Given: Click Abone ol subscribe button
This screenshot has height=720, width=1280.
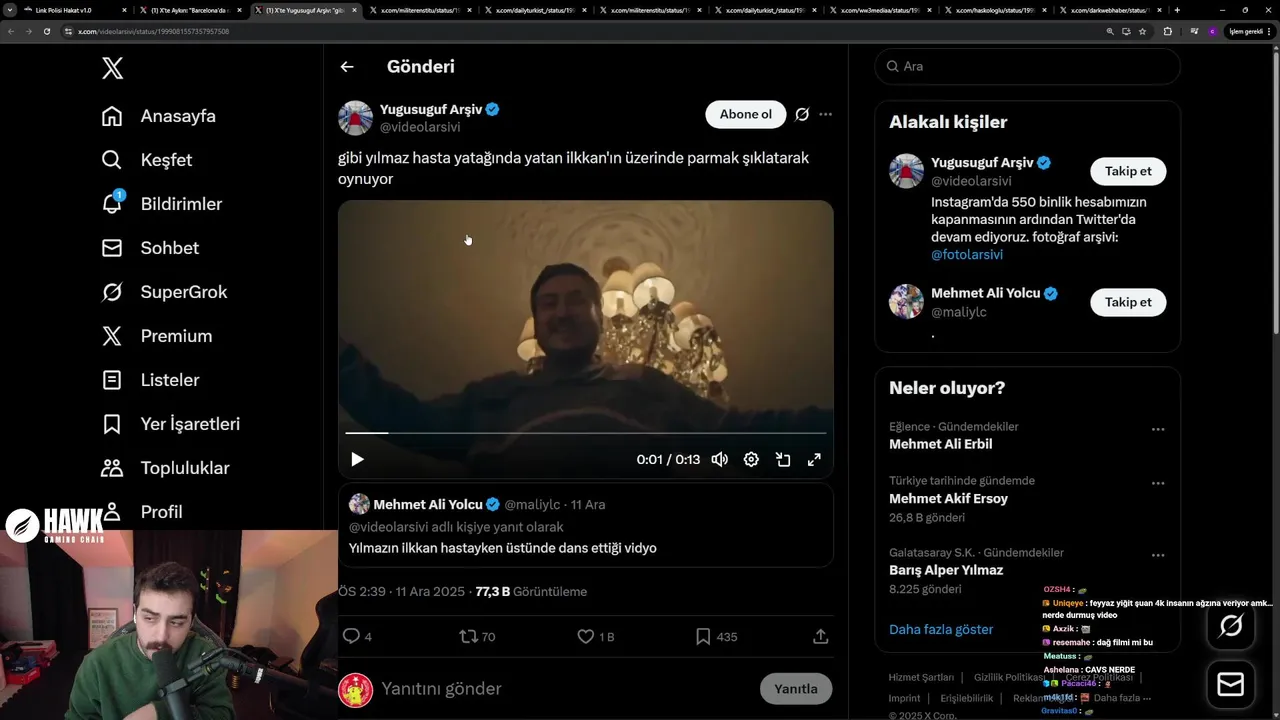Looking at the screenshot, I should point(746,114).
